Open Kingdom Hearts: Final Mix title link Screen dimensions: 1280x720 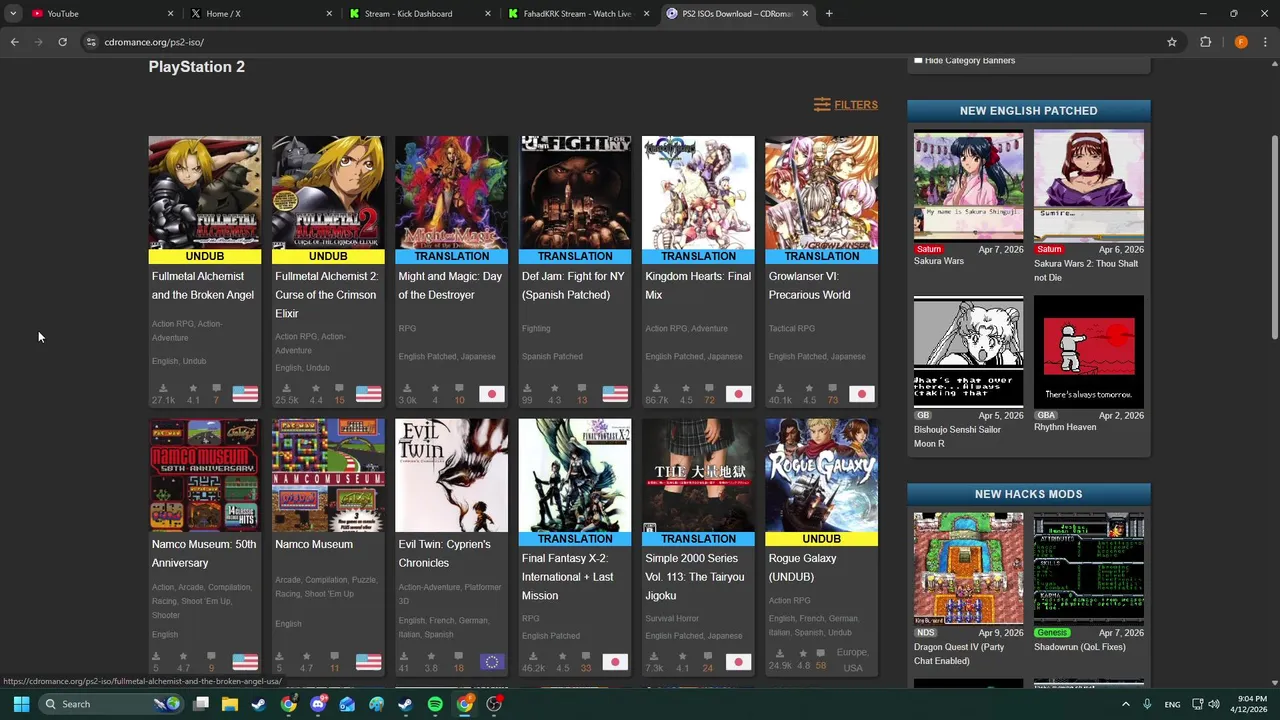coord(698,285)
